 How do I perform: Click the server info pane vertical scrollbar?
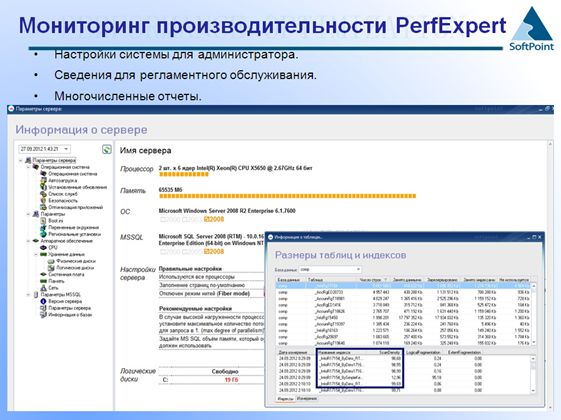551,275
